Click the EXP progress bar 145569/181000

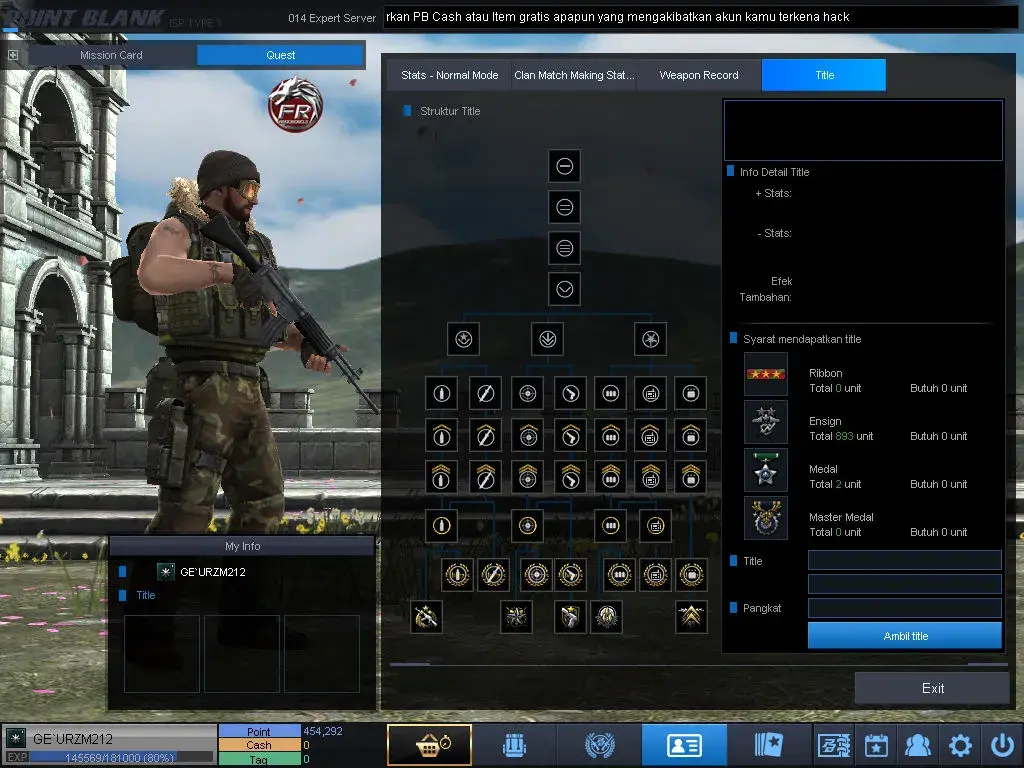(122, 758)
